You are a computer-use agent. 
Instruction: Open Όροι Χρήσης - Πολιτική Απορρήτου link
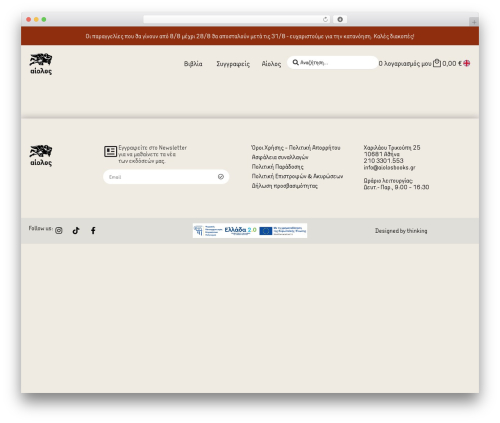coord(296,148)
